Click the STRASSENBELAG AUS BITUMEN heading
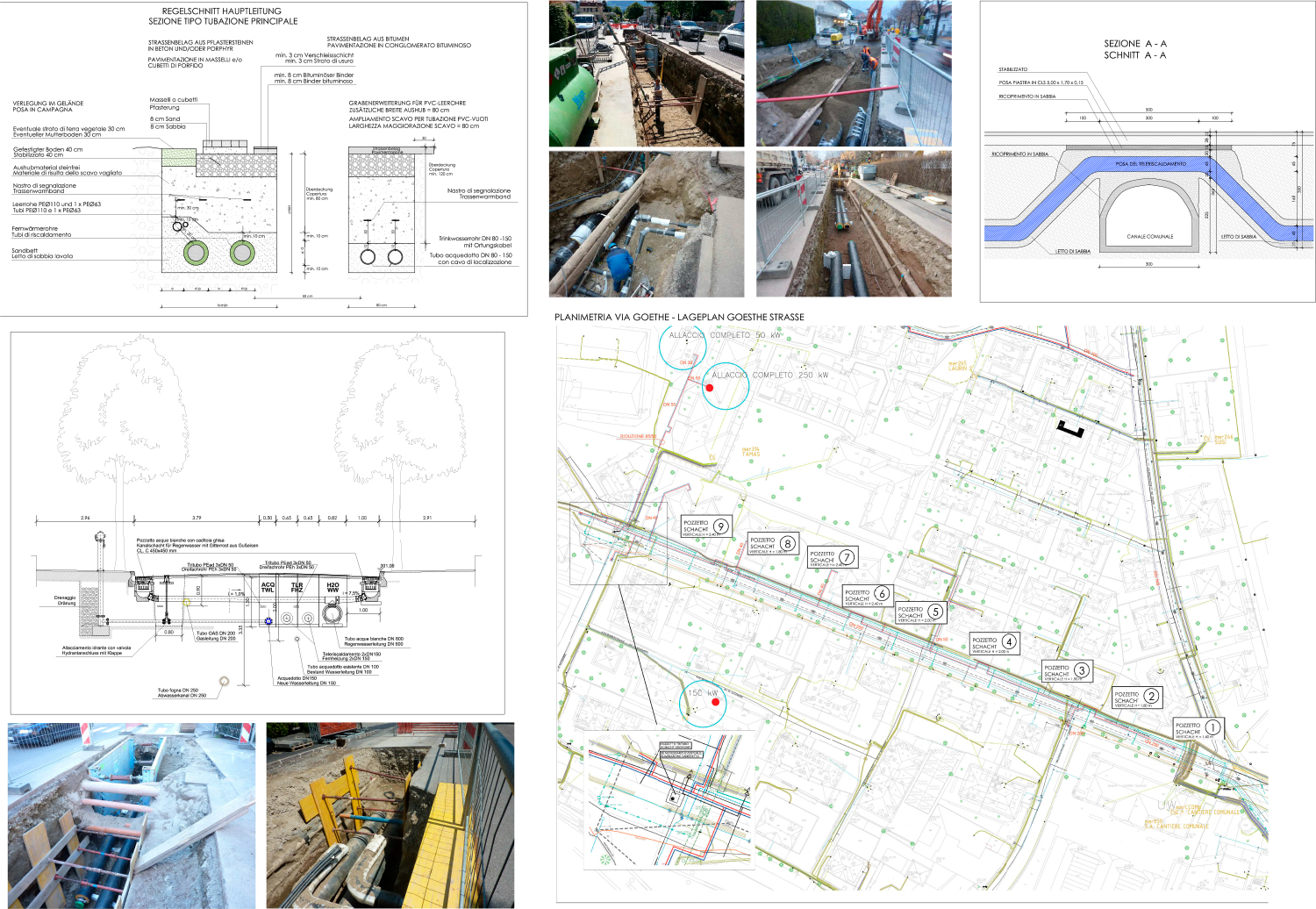Viewport: 1316px width, 909px height. (x=398, y=42)
